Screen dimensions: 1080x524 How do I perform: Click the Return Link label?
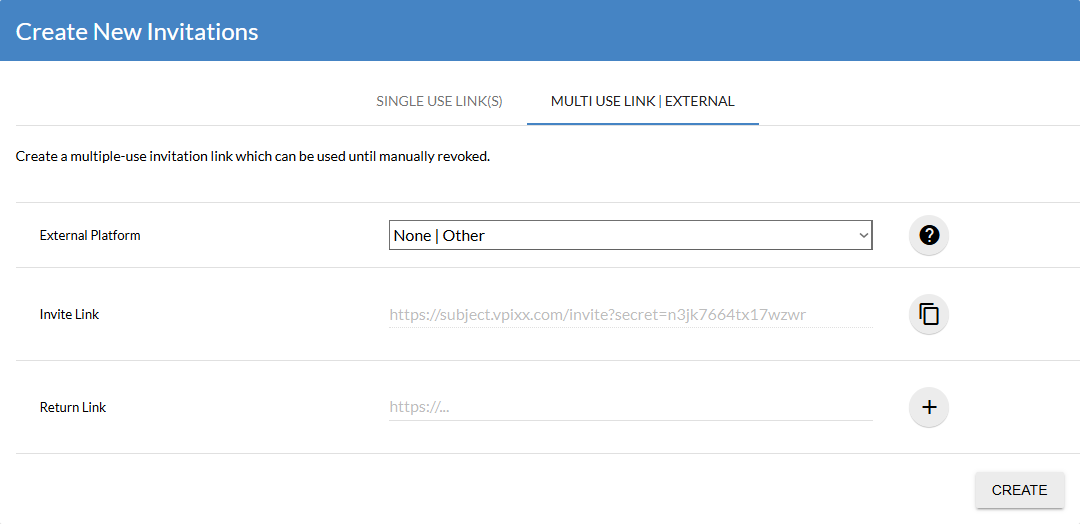point(73,408)
